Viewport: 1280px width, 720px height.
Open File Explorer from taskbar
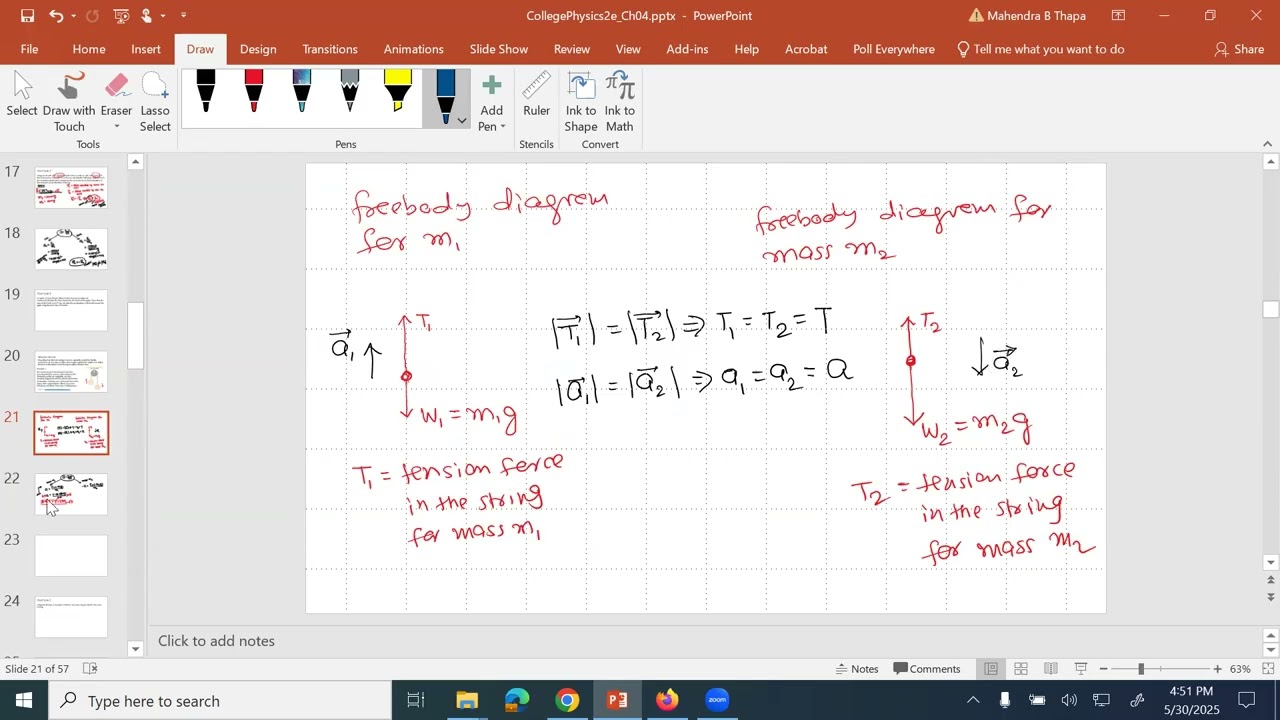[467, 700]
